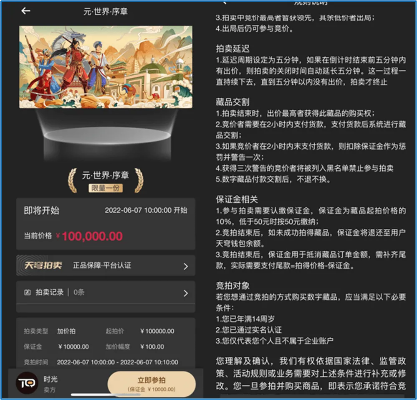Expand the 正品保障-平台认证 chevron

(x=186, y=266)
